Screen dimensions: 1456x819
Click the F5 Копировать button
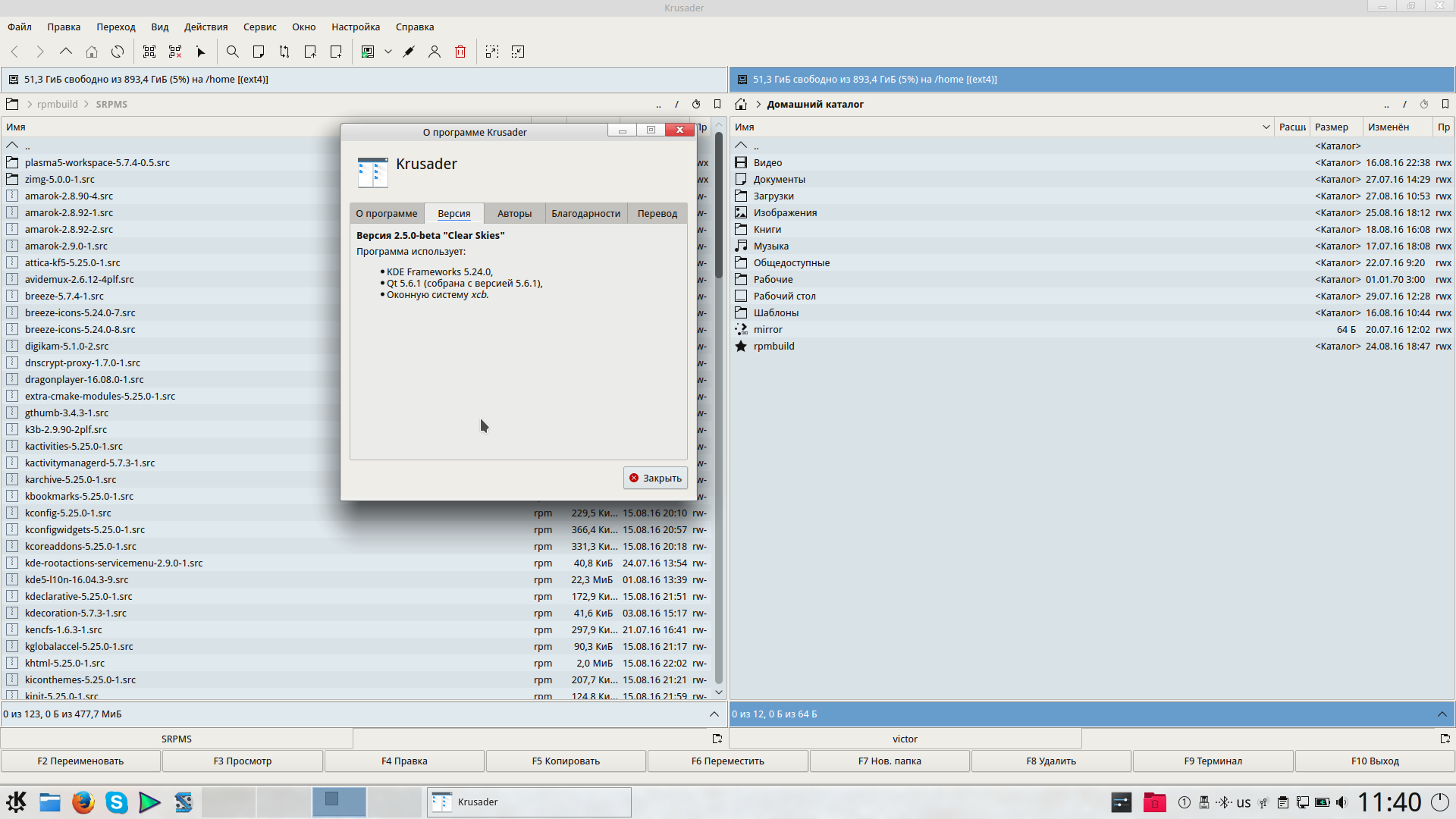click(566, 761)
